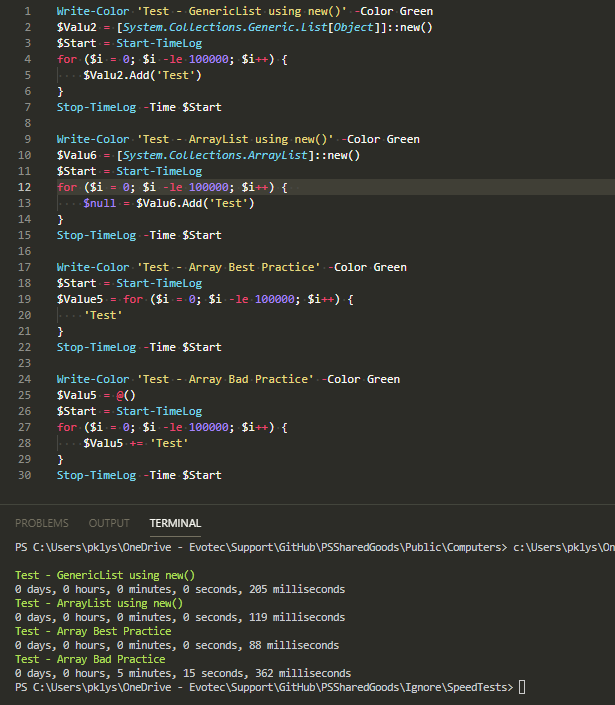
Task: Focus terminal prompt after SpeedTests>
Action: [522, 688]
